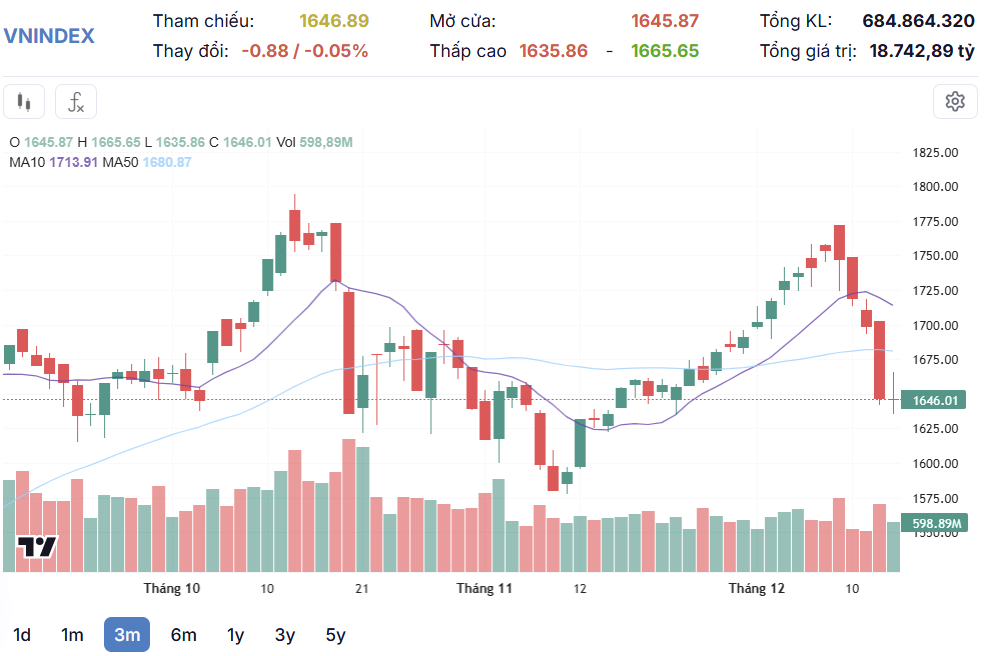Click the VNINDEX ticker title
Screen dimensions: 987x656
point(49,36)
